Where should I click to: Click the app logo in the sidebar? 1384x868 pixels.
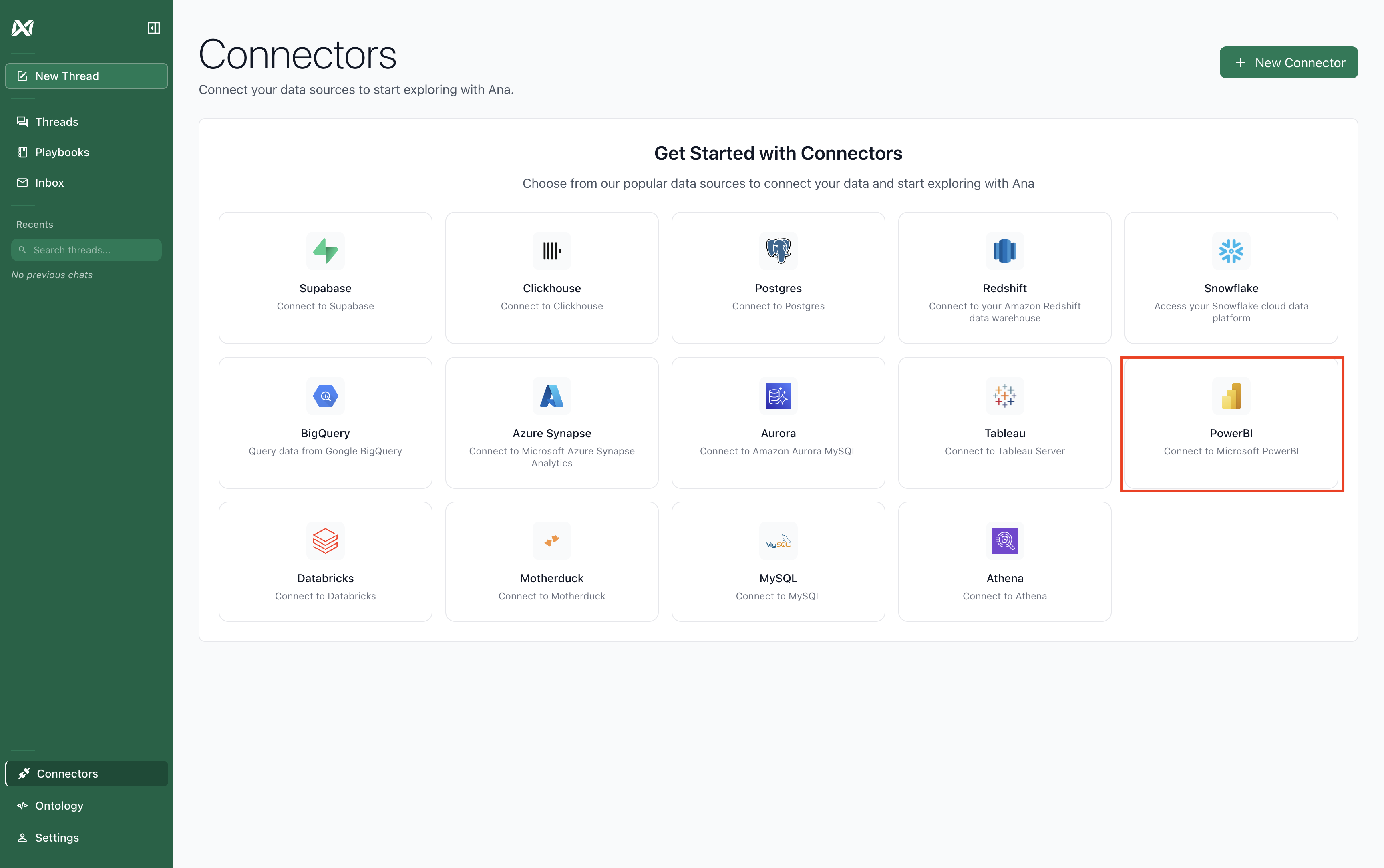point(23,28)
